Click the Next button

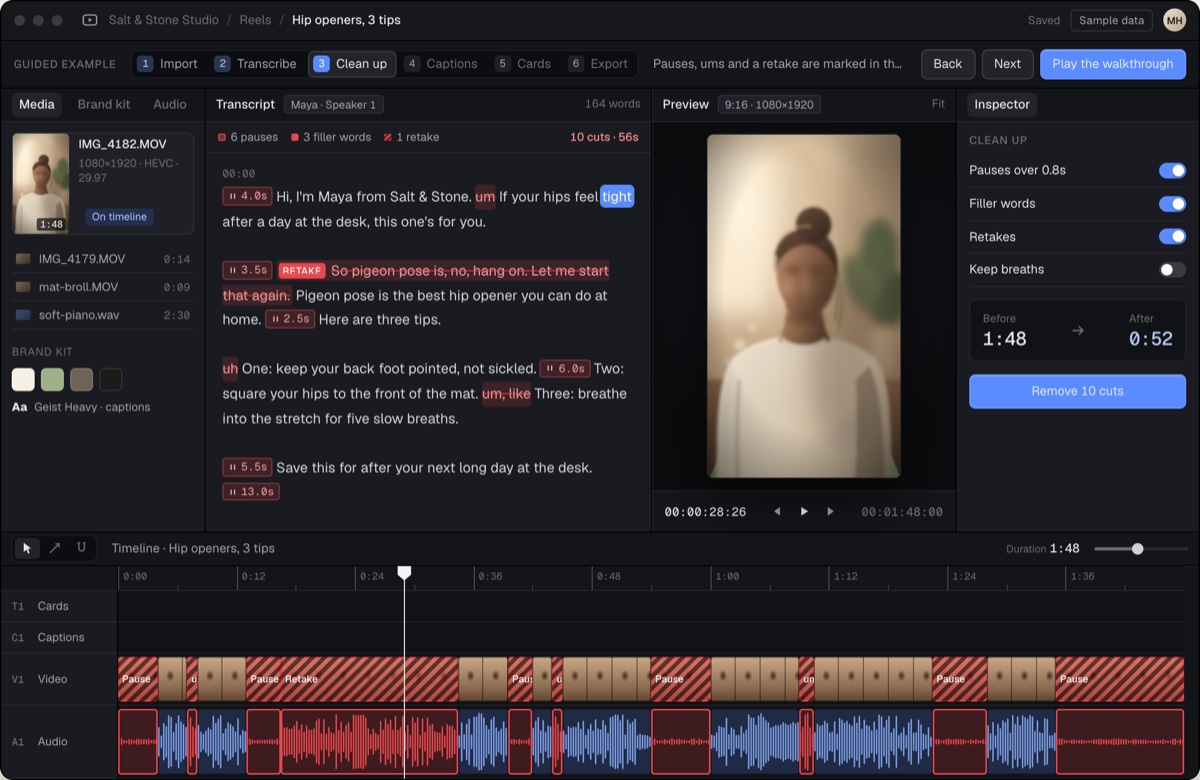click(x=1007, y=64)
